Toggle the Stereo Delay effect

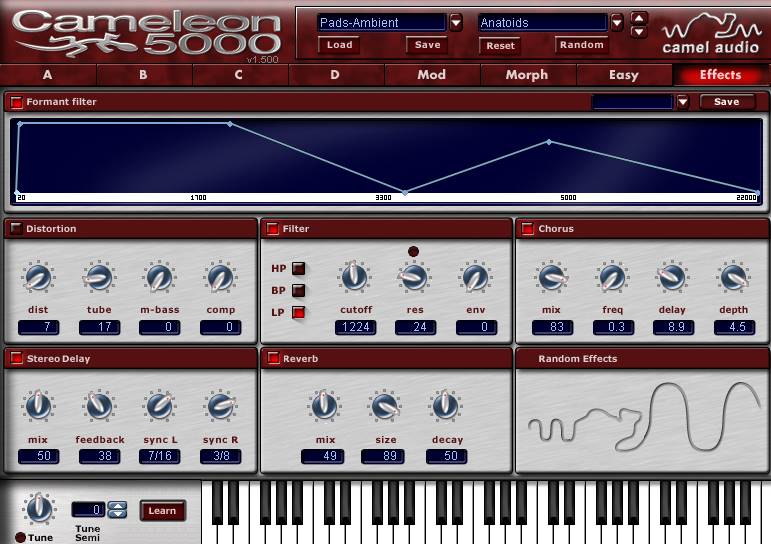point(17,358)
